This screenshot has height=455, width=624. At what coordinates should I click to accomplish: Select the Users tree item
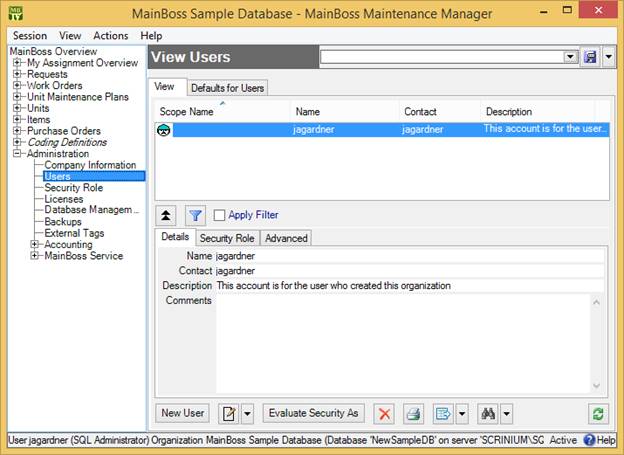94,176
